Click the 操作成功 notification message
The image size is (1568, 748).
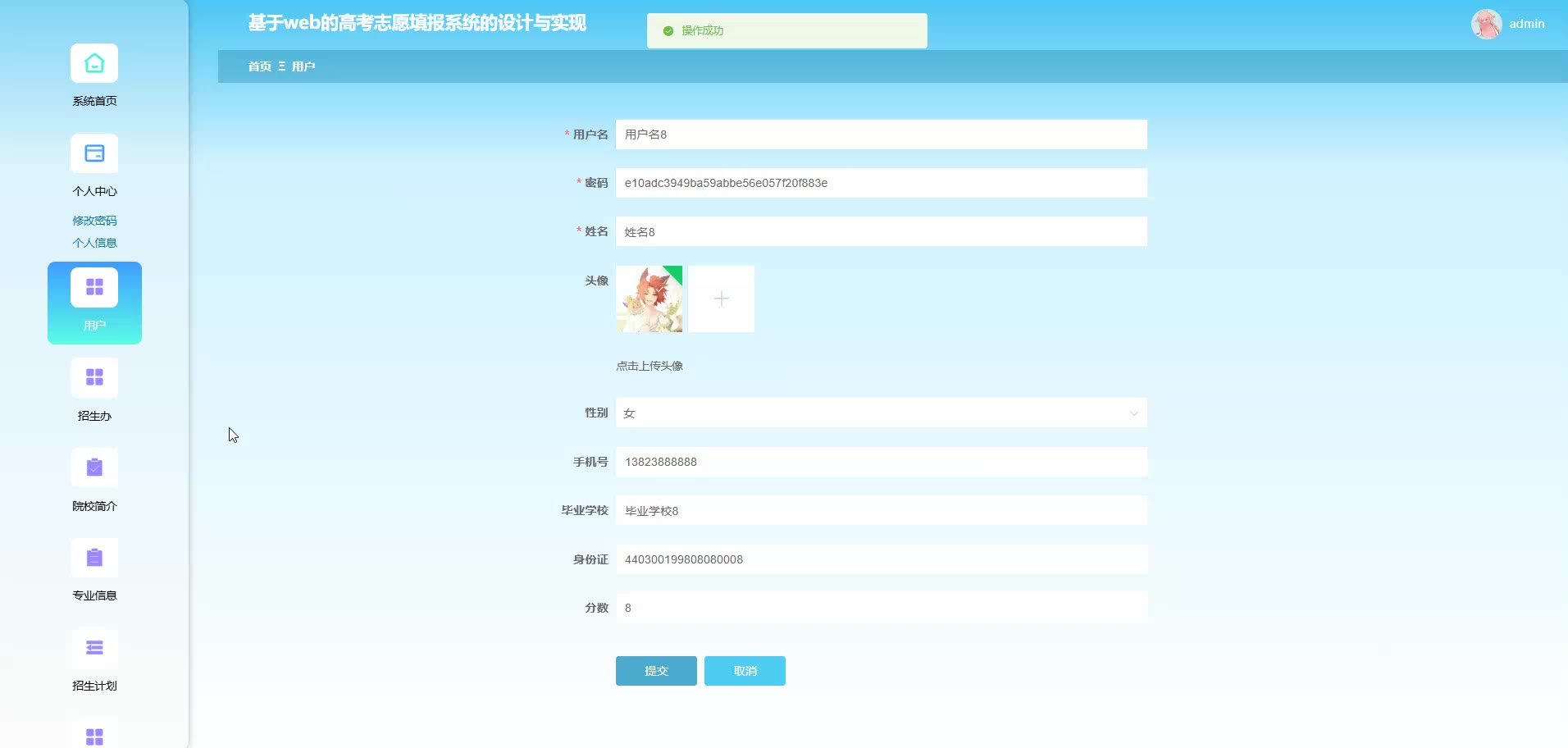point(702,30)
